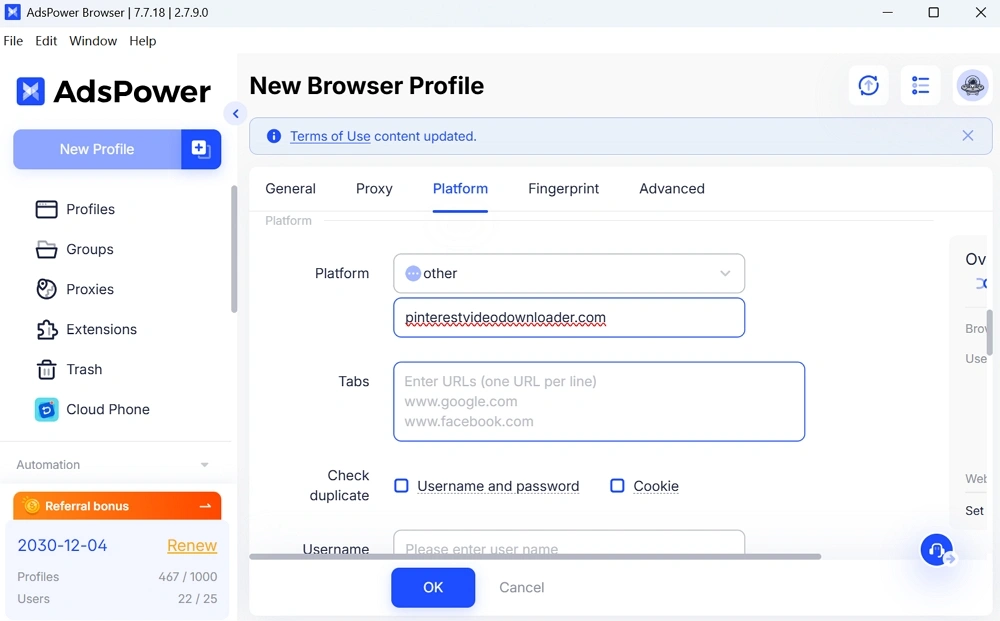Click the horizontal scrollbar above OK
Image resolution: width=1000 pixels, height=621 pixels.
tap(535, 556)
